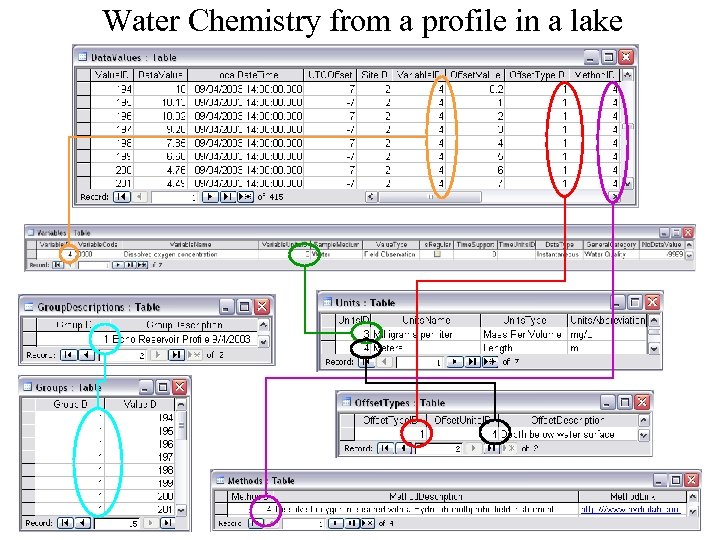720x540 pixels.
Task: Select OffsetDescription column header in OffsetTypes table
Action: pos(568,420)
